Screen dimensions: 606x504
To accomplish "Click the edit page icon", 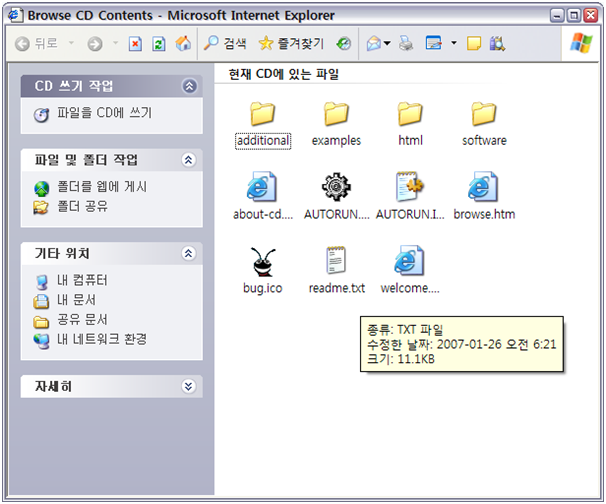I will 434,43.
